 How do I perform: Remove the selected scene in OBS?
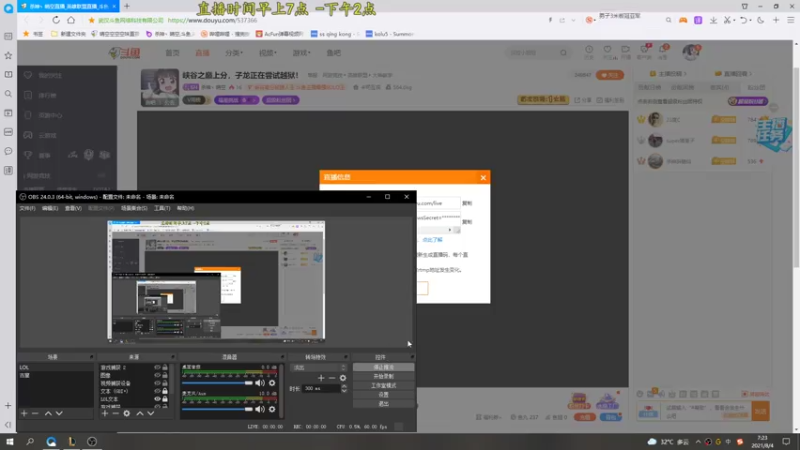tap(35, 413)
